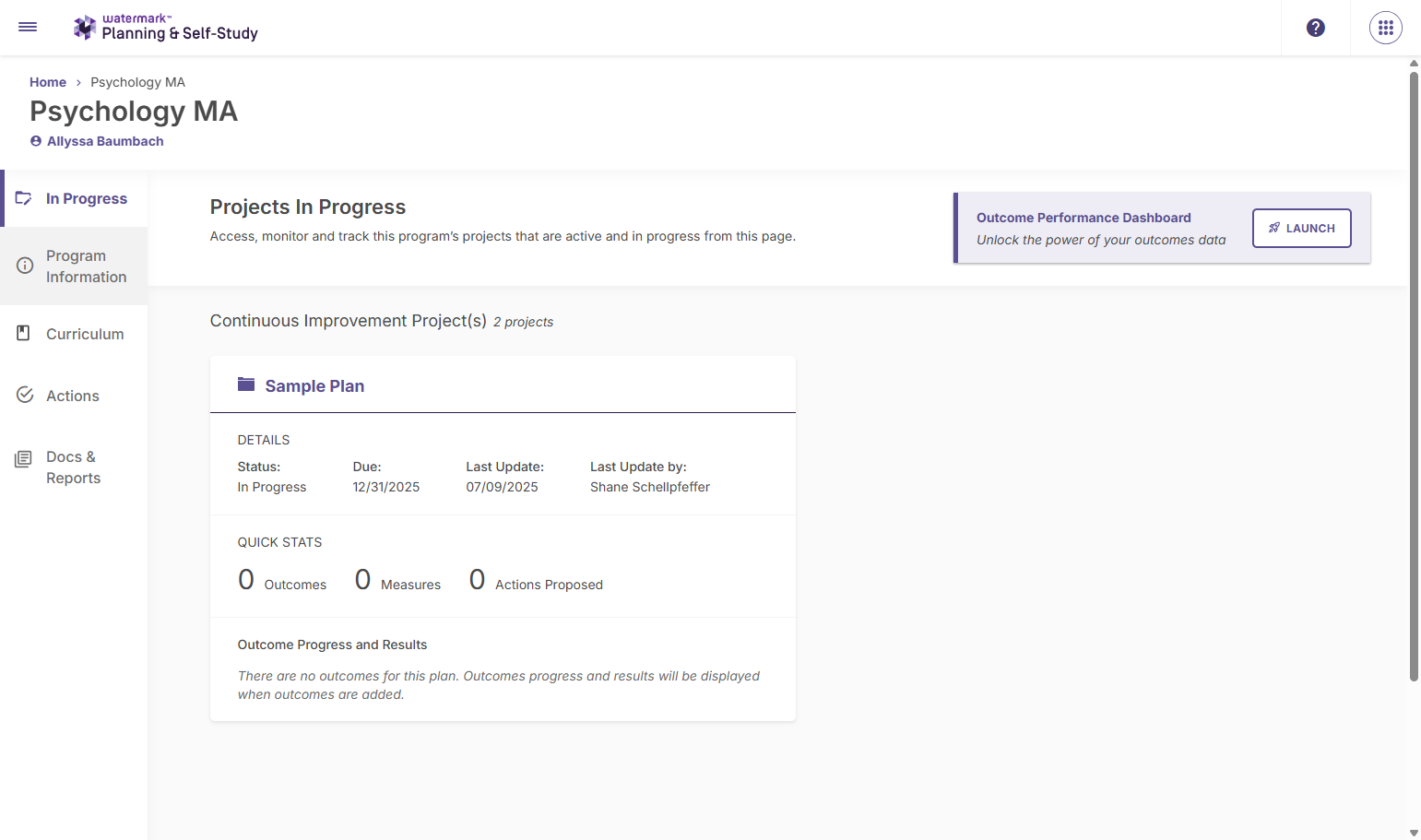
Task: Open the help question mark icon
Action: tap(1316, 28)
